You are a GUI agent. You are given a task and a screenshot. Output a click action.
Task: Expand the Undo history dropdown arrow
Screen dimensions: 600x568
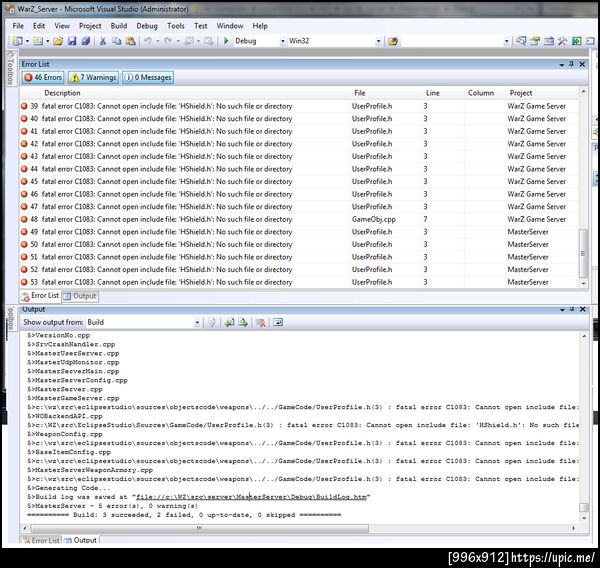pyautogui.click(x=158, y=41)
